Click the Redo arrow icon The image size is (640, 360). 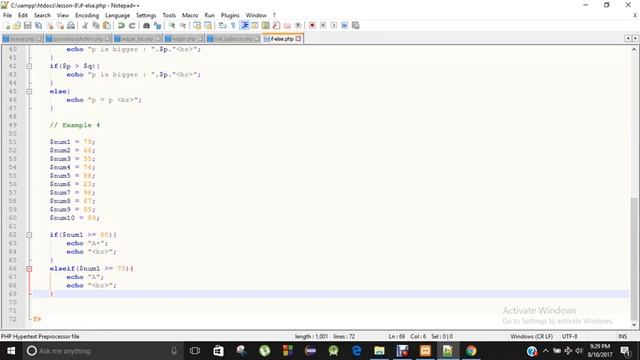pyautogui.click(x=132, y=25)
